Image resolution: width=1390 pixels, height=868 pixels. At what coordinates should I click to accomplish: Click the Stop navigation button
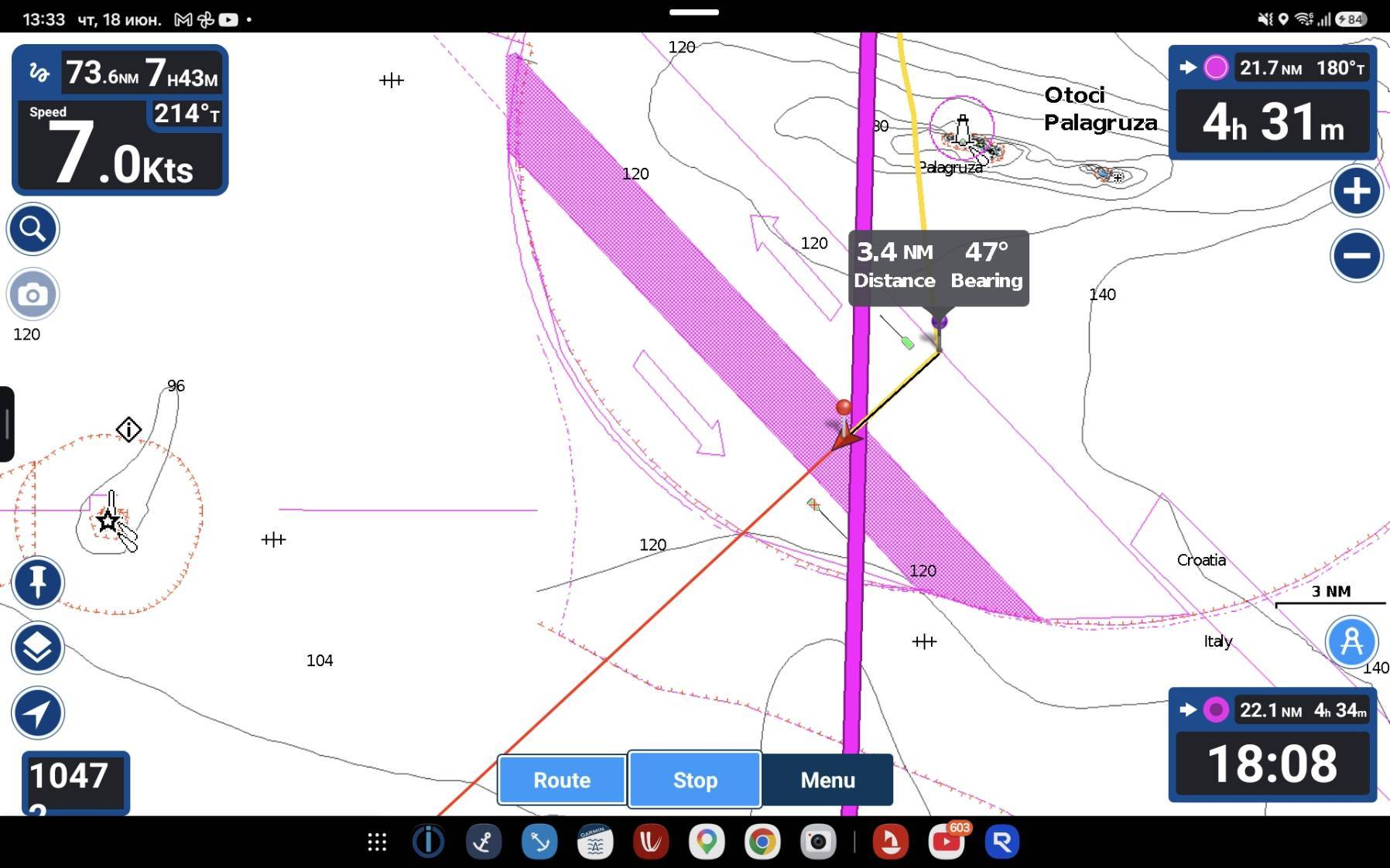(x=695, y=780)
